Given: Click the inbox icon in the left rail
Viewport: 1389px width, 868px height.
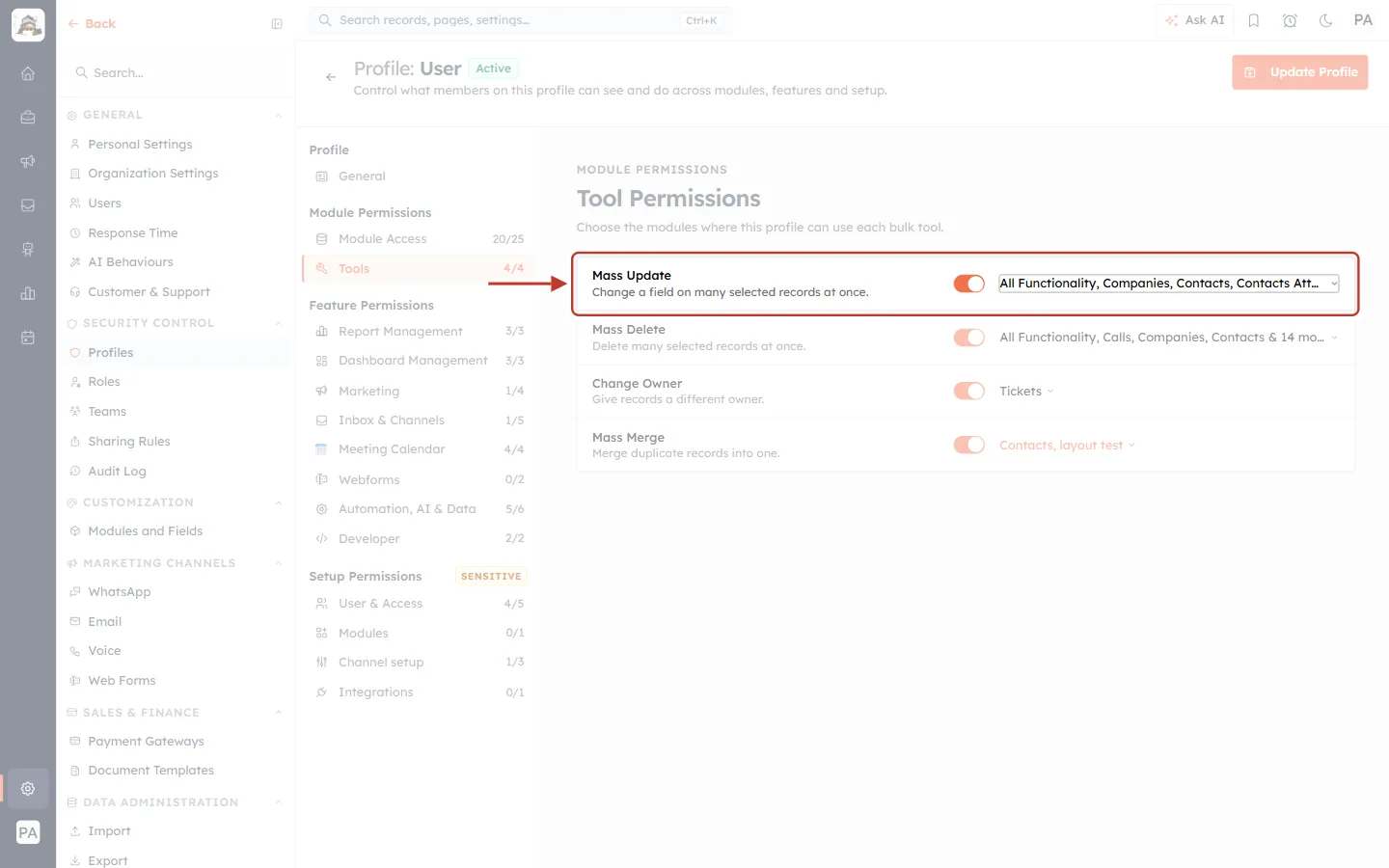Looking at the screenshot, I should pos(28,205).
